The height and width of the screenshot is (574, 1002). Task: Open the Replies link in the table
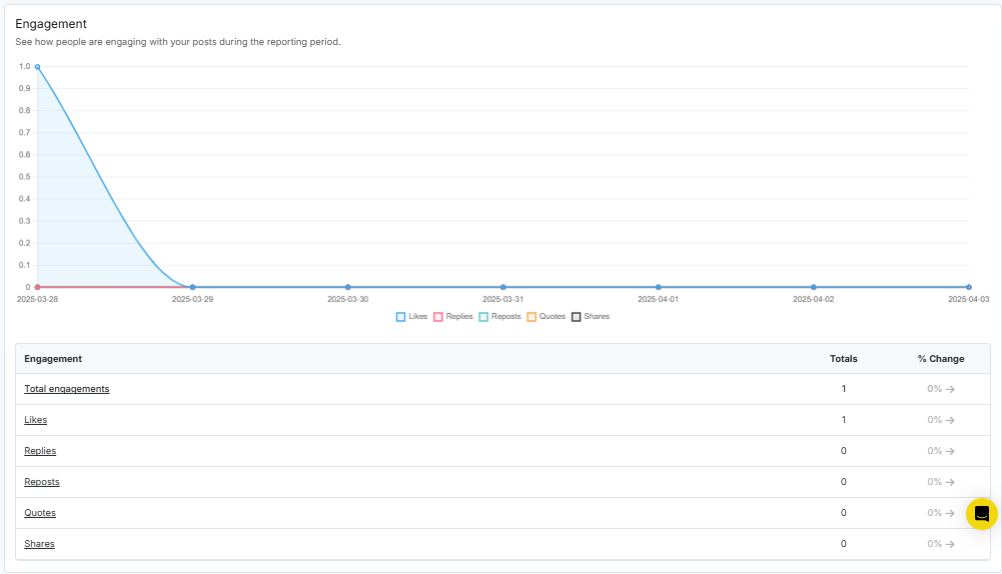(40, 451)
